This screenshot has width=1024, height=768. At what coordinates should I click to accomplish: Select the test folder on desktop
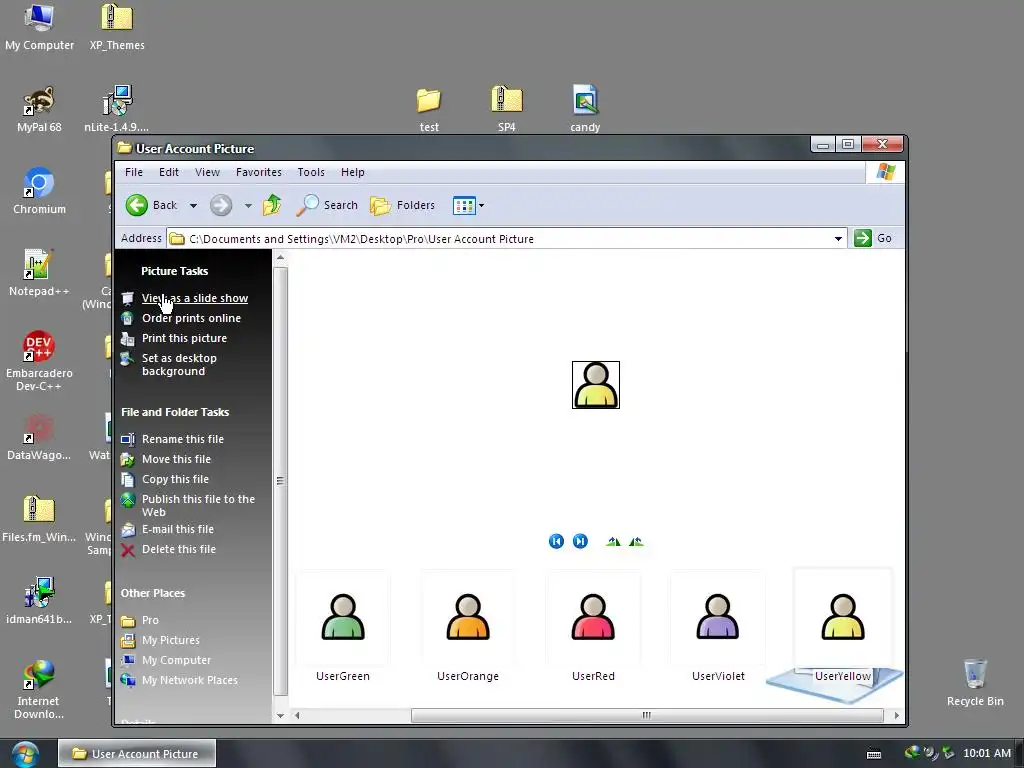[x=429, y=108]
